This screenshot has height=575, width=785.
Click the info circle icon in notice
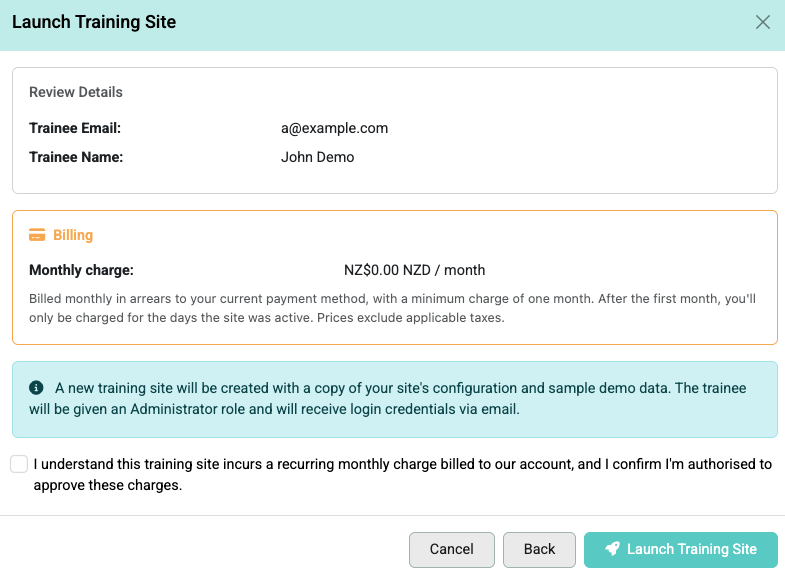click(x=36, y=388)
